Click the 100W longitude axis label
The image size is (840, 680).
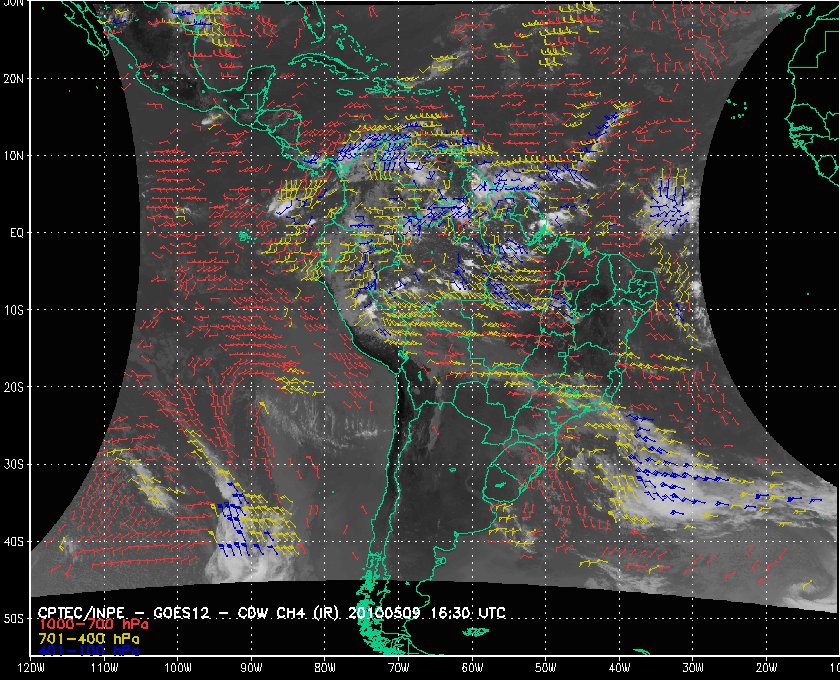coord(178,669)
